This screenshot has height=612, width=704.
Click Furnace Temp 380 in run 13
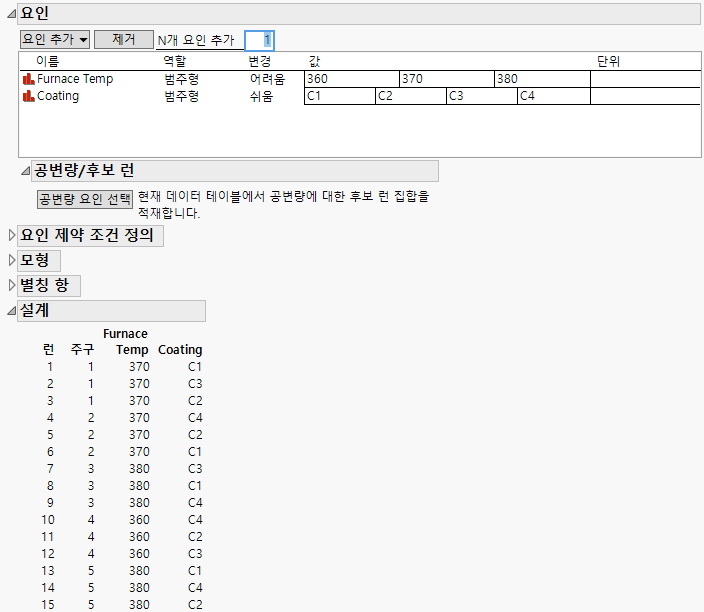(139, 571)
